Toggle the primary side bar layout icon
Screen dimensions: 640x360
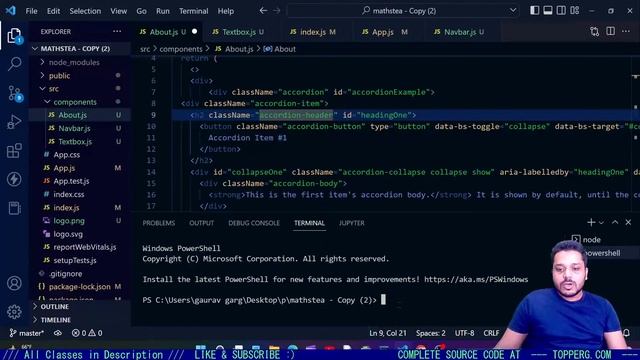(534, 11)
